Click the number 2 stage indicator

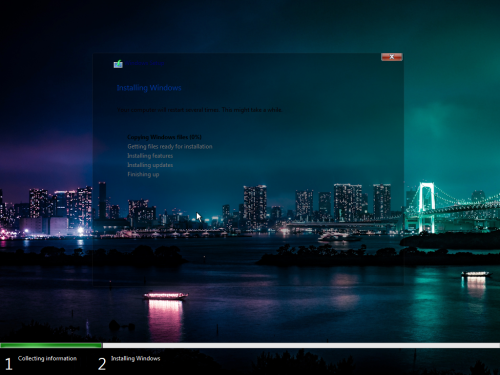point(102,364)
